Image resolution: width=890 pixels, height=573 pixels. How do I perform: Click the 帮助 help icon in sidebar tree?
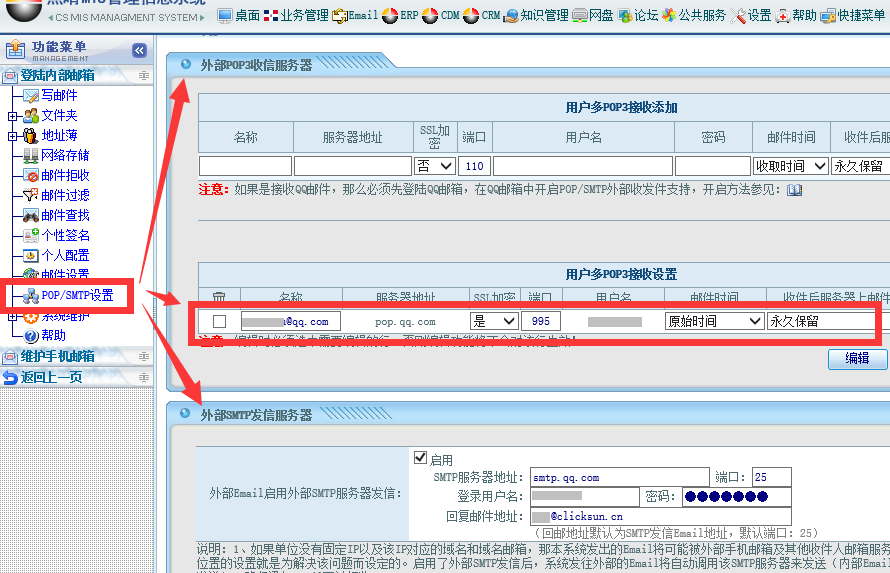pyautogui.click(x=30, y=336)
